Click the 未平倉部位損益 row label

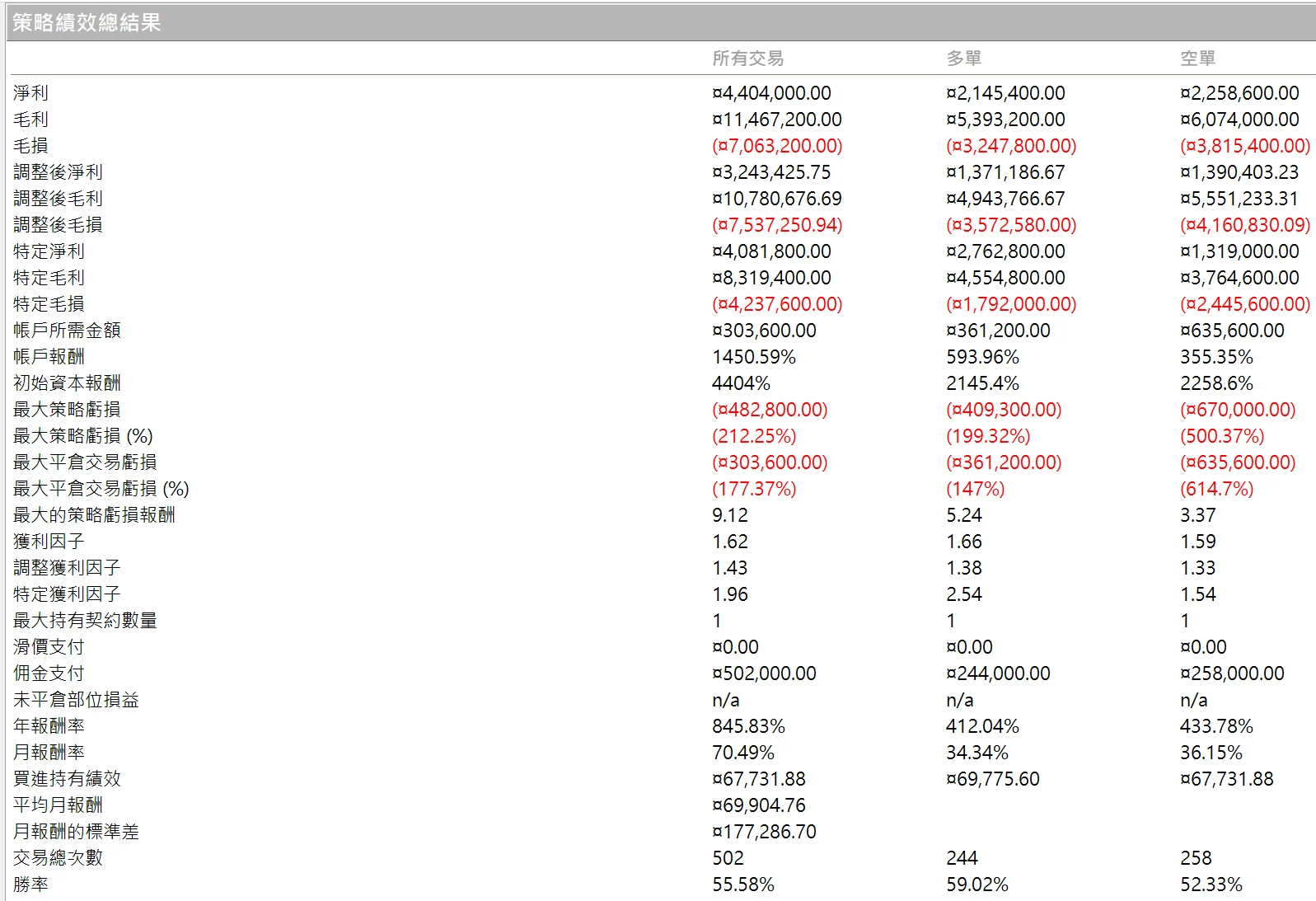pos(77,700)
